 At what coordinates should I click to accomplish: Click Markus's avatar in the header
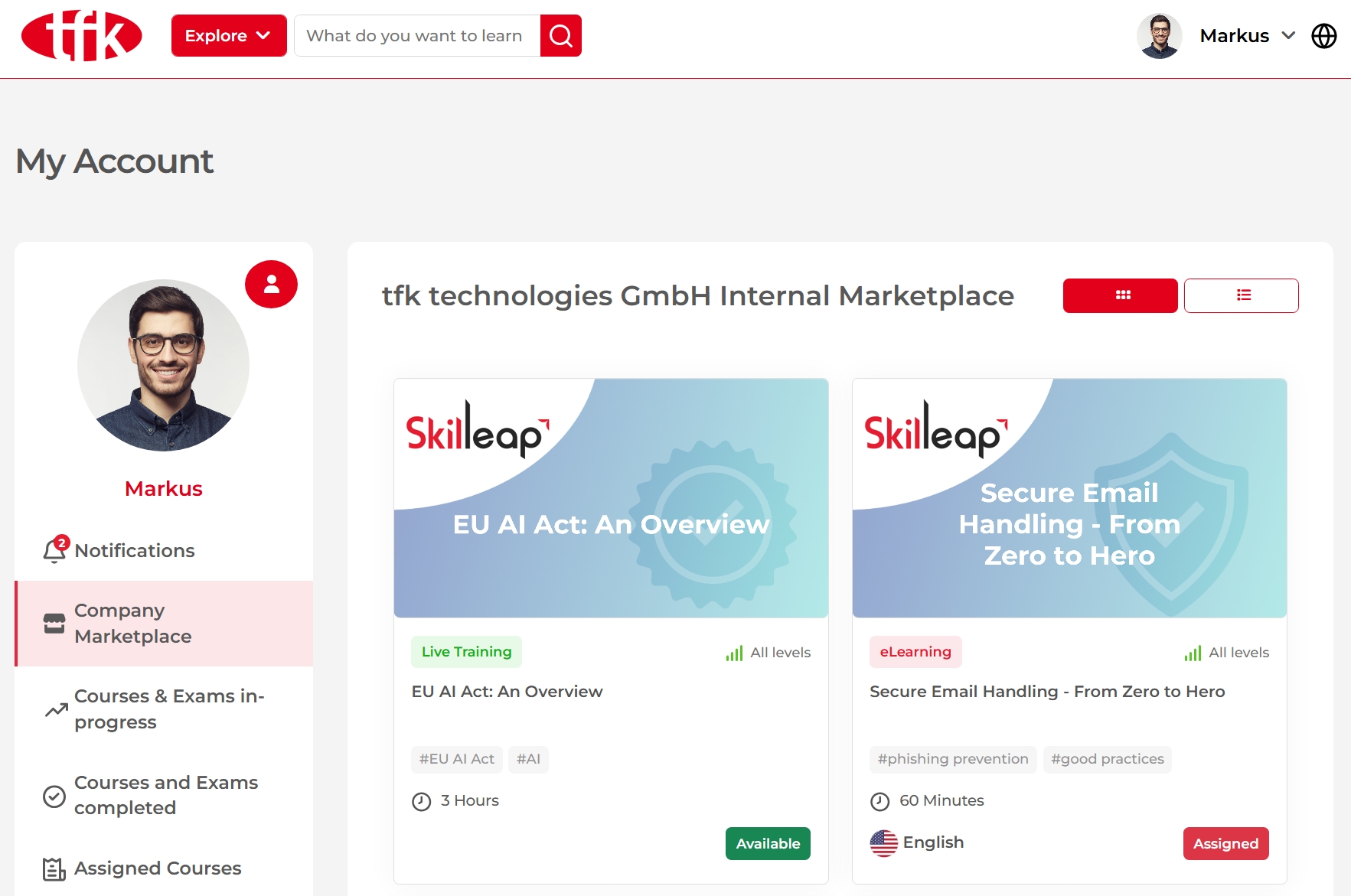(x=1160, y=36)
